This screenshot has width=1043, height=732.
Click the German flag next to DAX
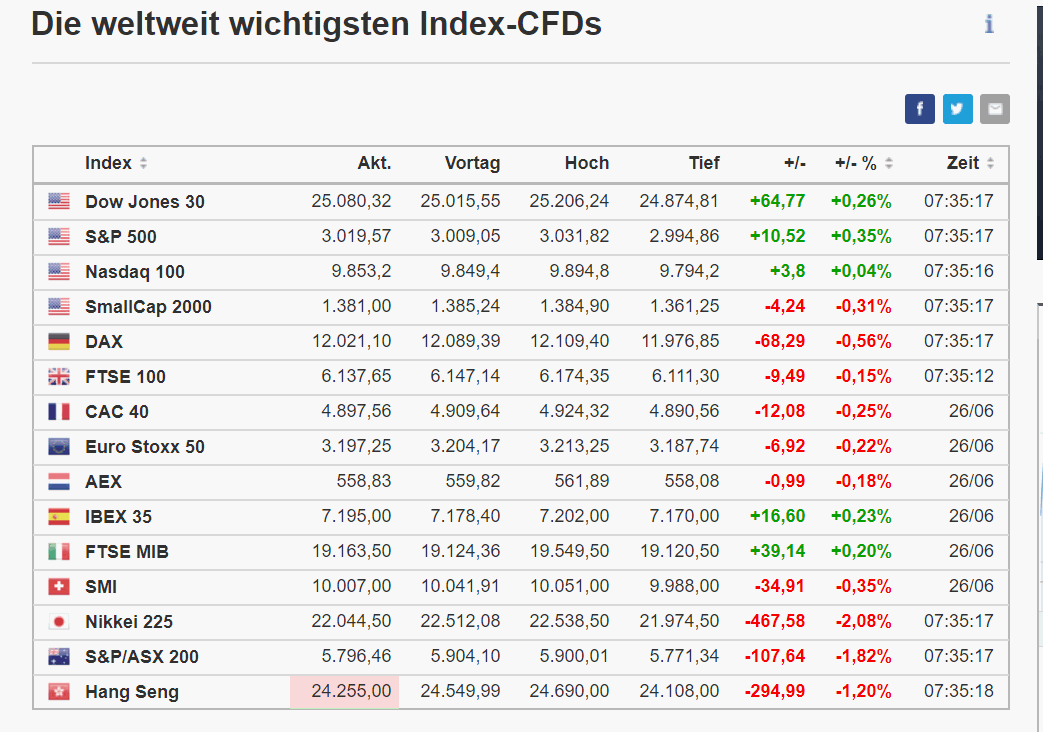click(x=59, y=342)
